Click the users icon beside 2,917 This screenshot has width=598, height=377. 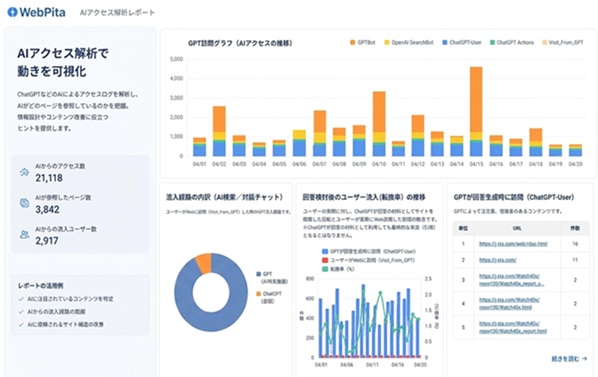click(x=24, y=234)
